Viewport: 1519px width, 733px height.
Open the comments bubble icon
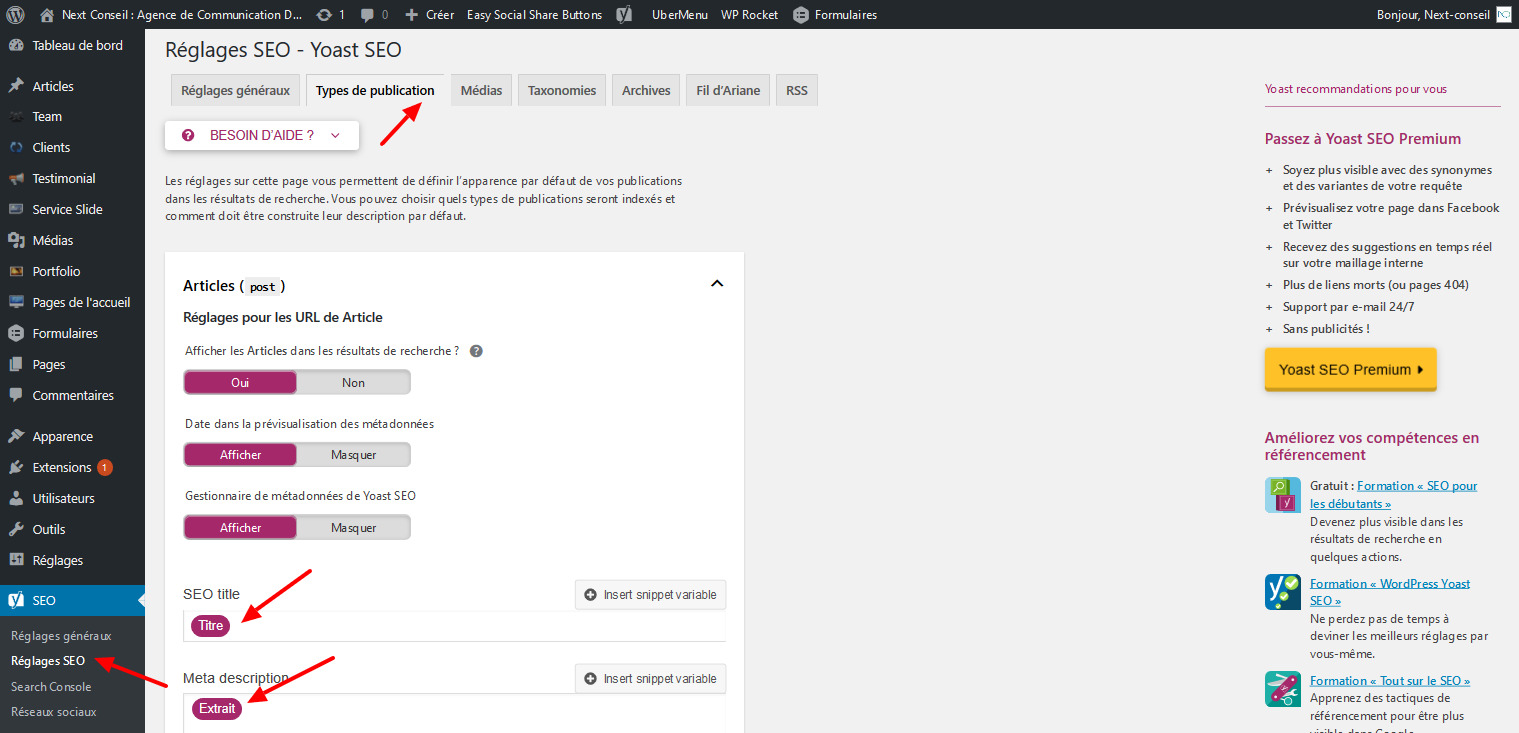368,15
